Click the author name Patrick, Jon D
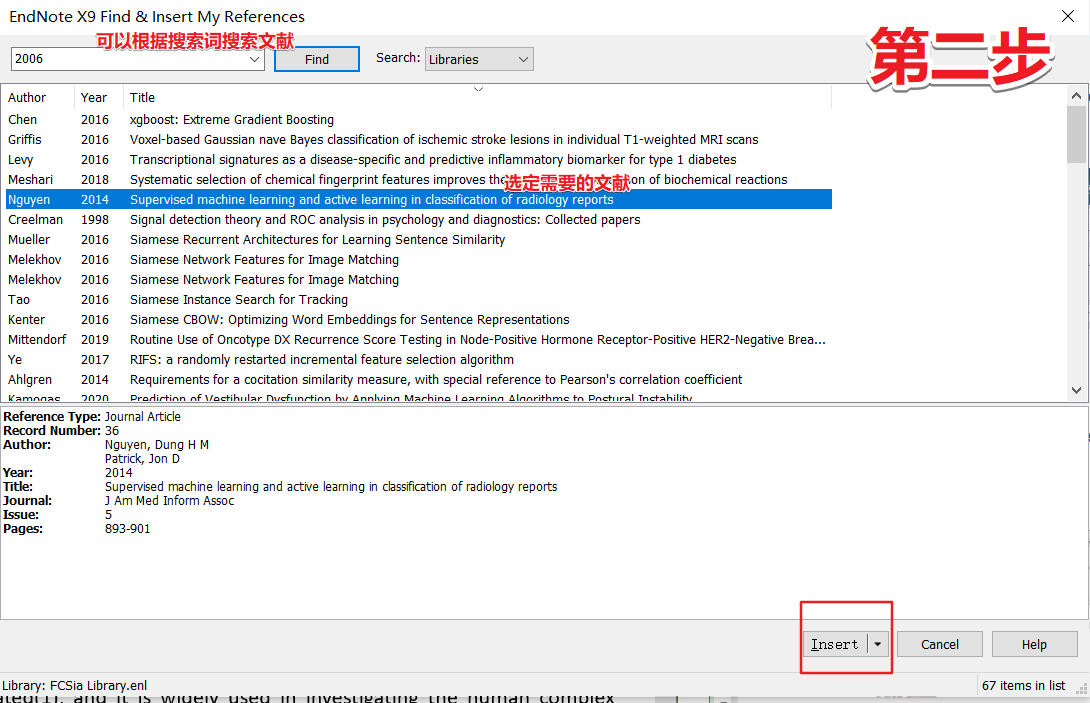 pyautogui.click(x=143, y=459)
